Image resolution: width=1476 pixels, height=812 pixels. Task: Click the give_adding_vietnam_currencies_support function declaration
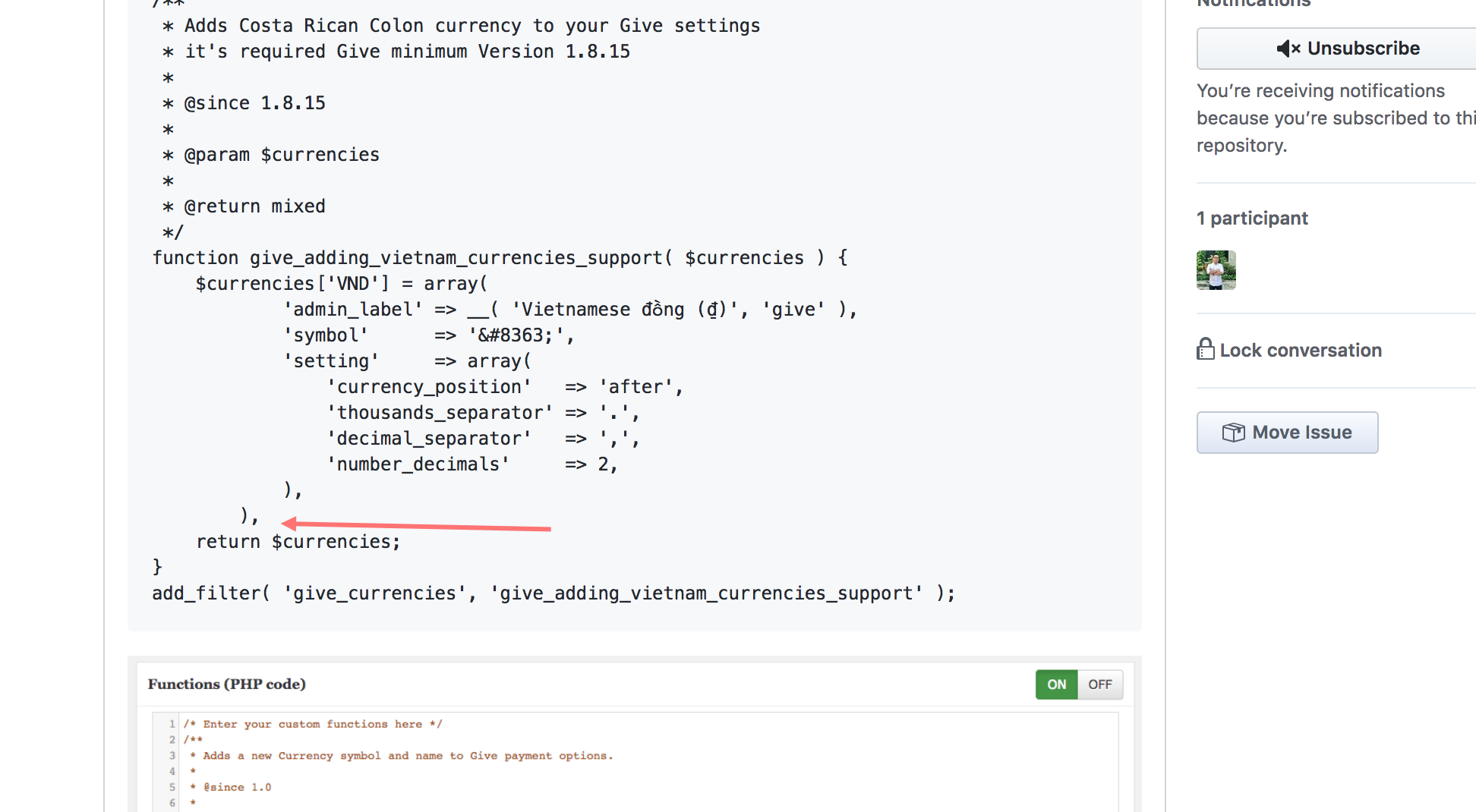tap(500, 257)
